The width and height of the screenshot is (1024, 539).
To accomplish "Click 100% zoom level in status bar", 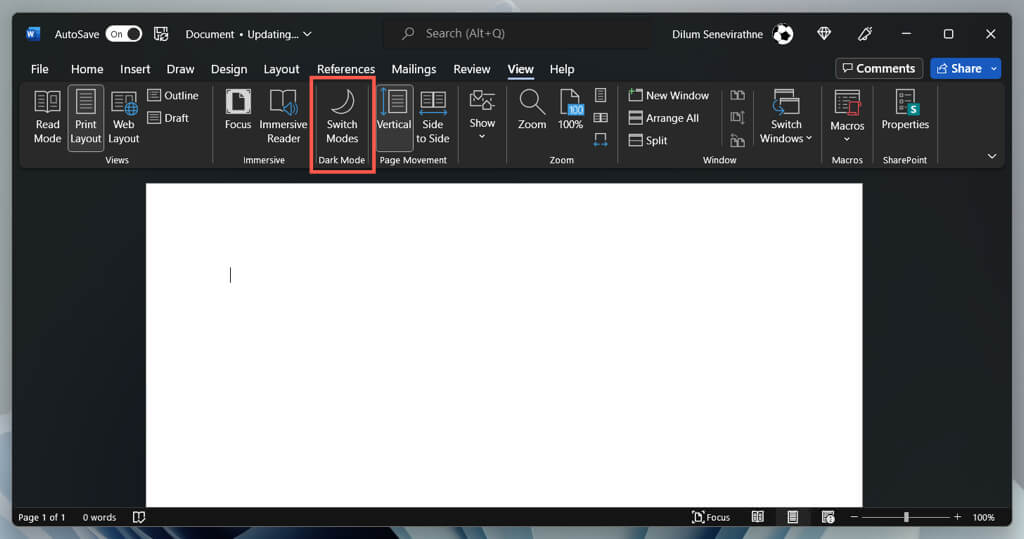I will click(984, 517).
